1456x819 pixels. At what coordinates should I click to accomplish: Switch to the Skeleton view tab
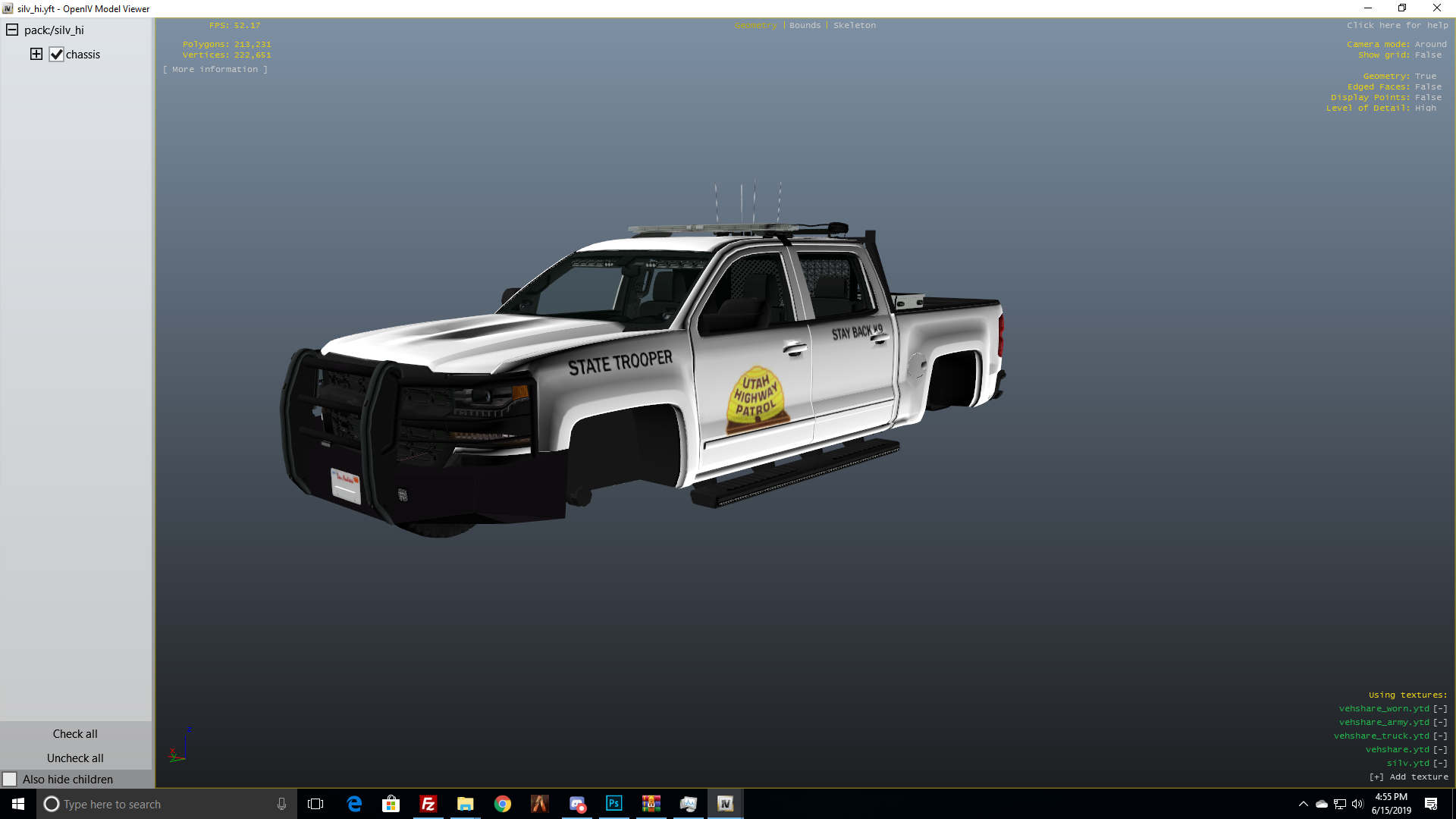[x=854, y=26]
